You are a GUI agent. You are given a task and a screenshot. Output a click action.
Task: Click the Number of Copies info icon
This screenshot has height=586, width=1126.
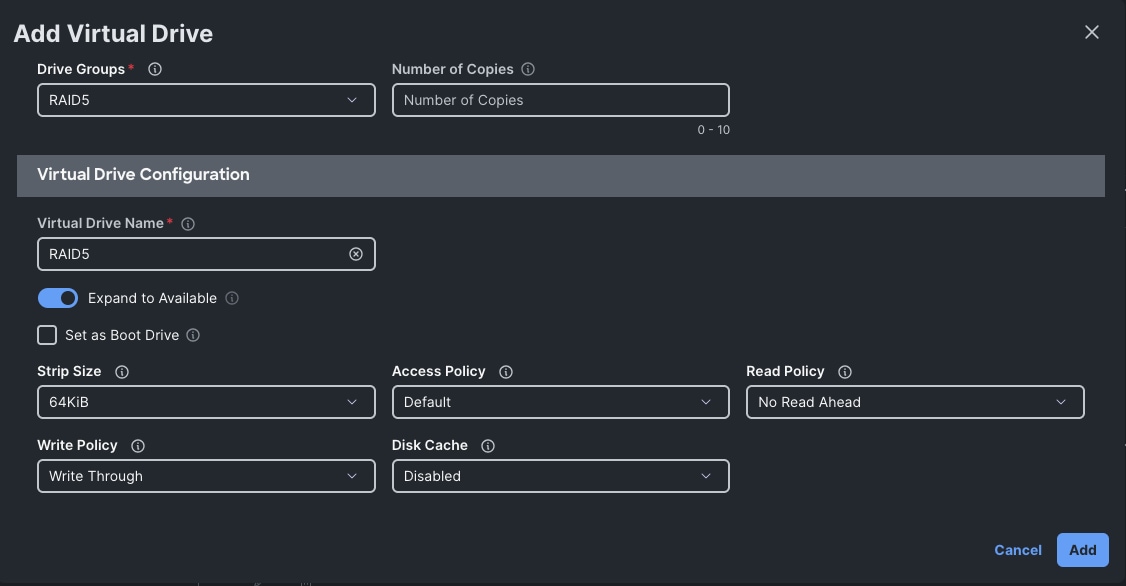528,69
